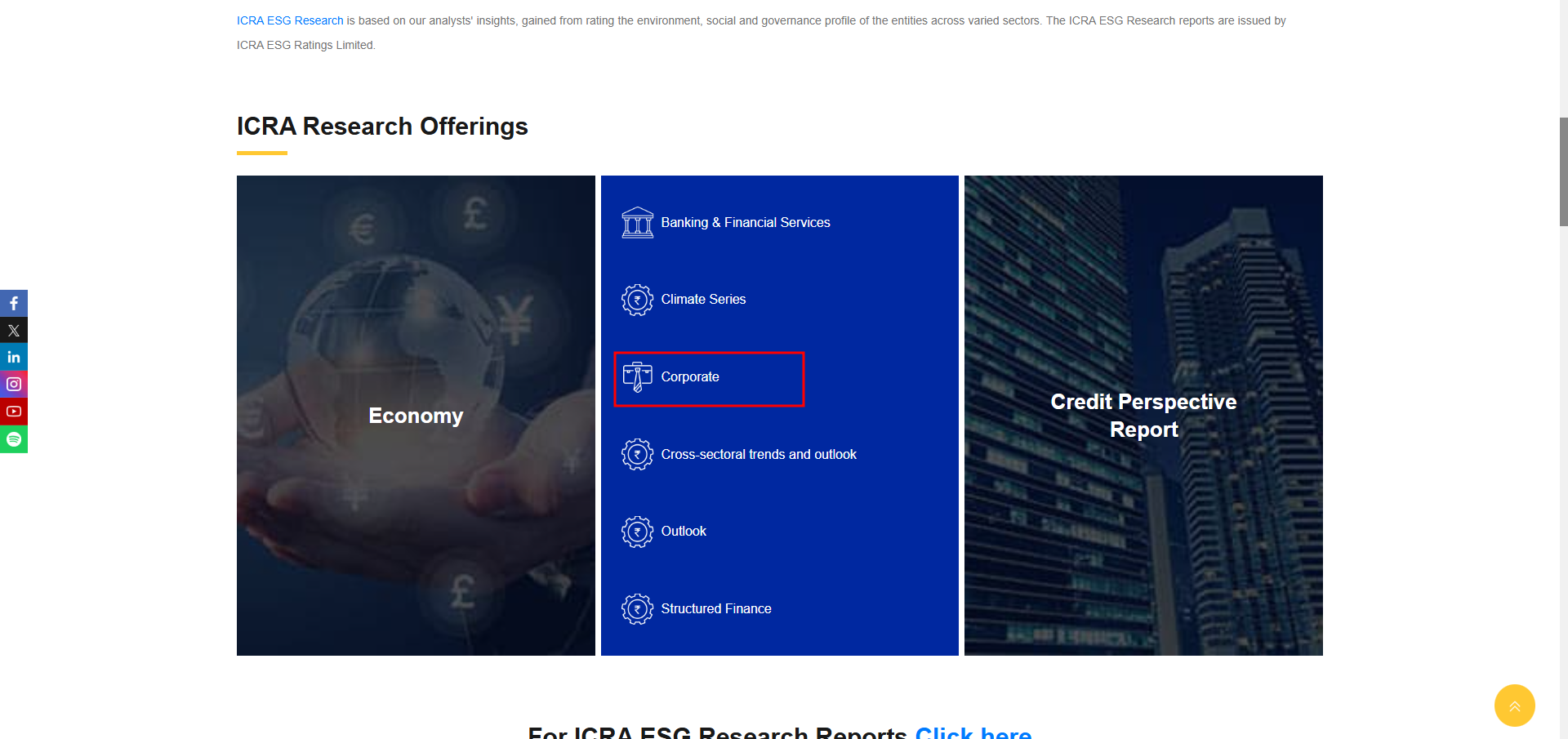
Task: Select the Climate Series item
Action: tap(703, 300)
